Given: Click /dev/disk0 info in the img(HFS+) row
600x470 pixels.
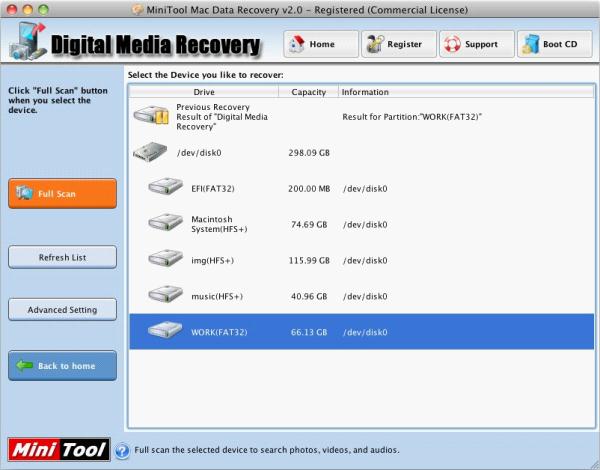Looking at the screenshot, I should [x=365, y=260].
